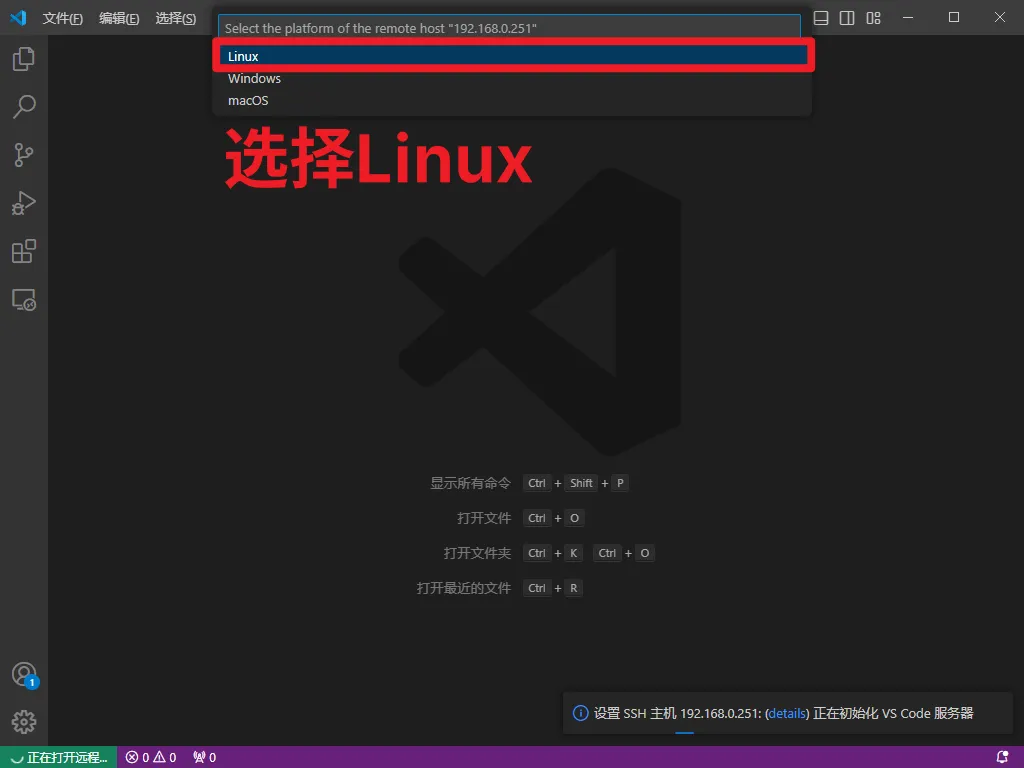This screenshot has height=768, width=1024.
Task: Close the VS Code window
Action: pos(1000,18)
